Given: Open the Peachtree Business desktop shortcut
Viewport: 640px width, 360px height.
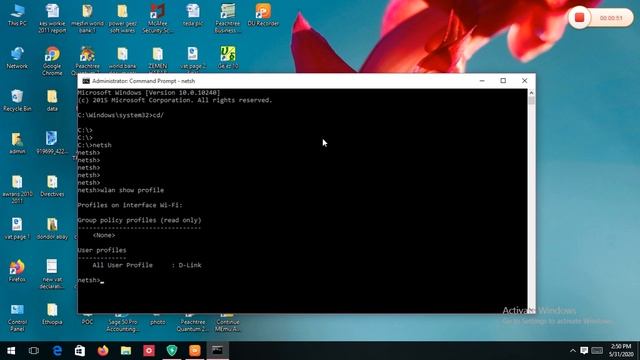Looking at the screenshot, I should pyautogui.click(x=228, y=18).
